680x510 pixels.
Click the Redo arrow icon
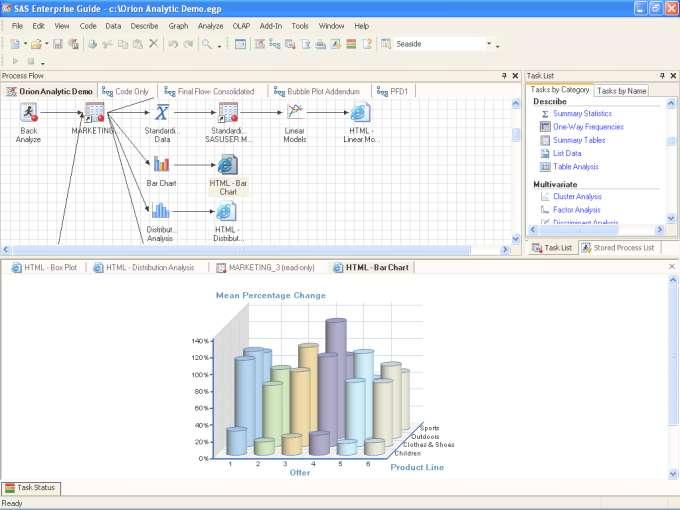pyautogui.click(x=188, y=44)
